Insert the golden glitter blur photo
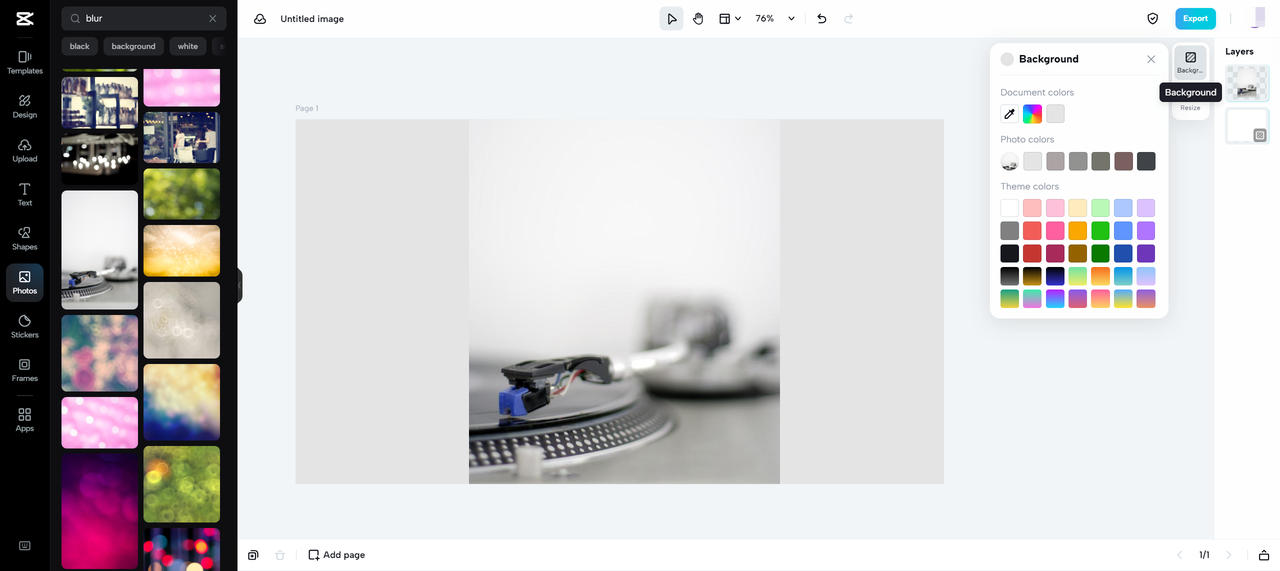 coord(181,251)
